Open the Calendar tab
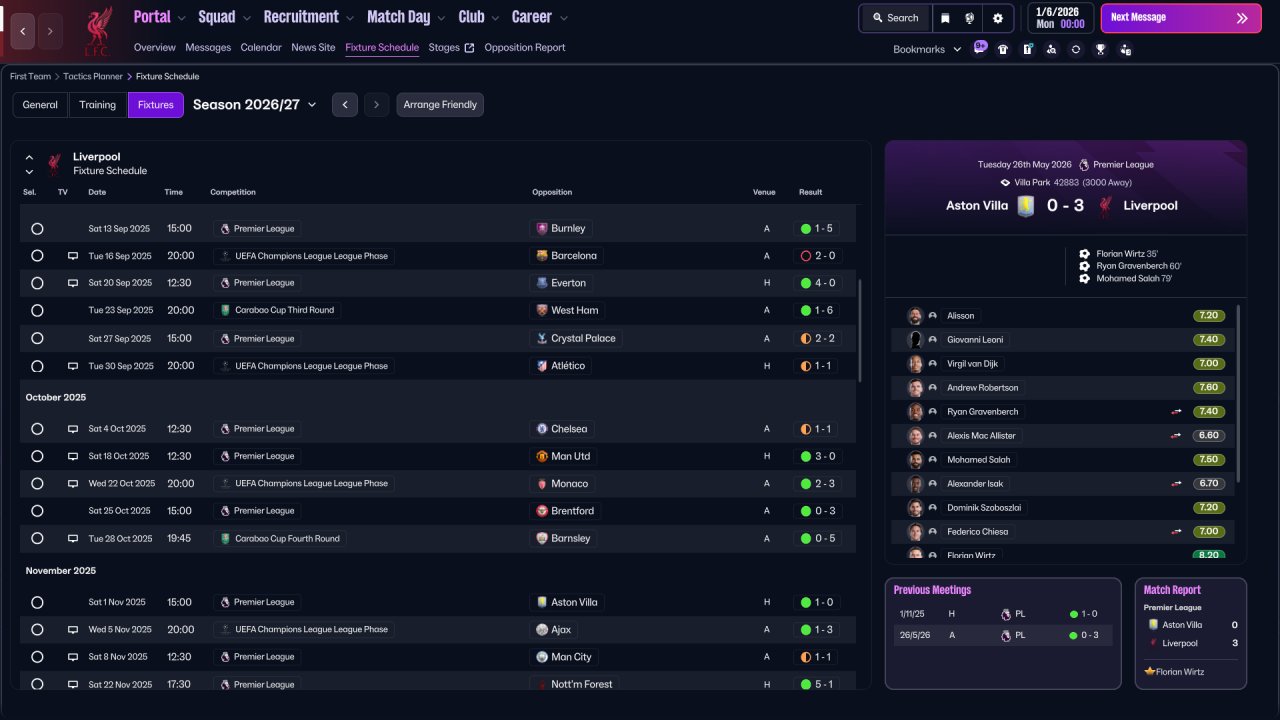The image size is (1280, 720). click(261, 48)
